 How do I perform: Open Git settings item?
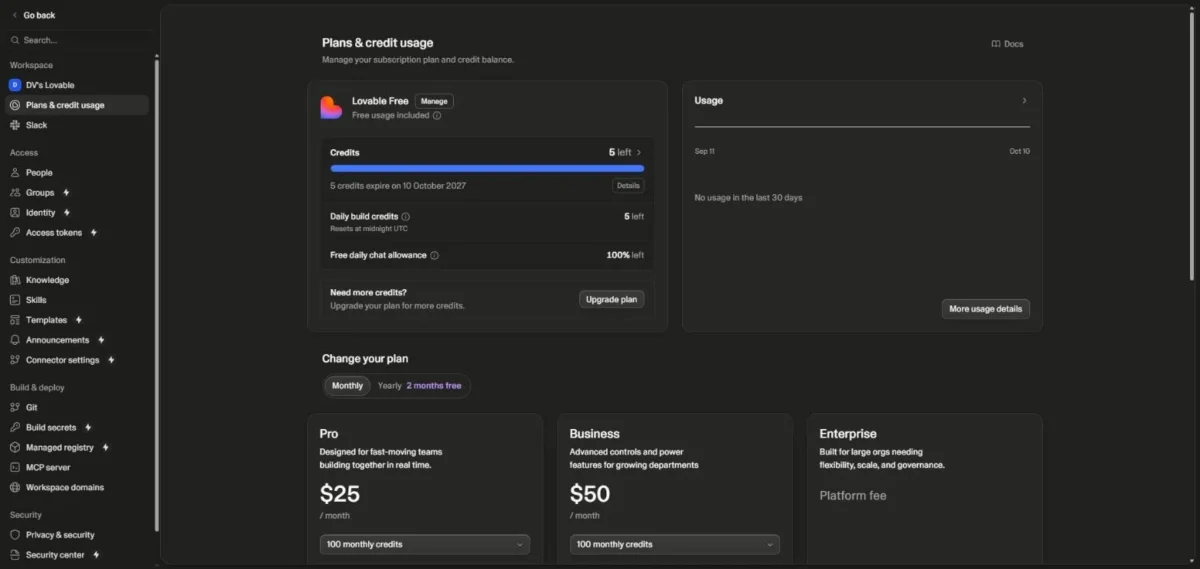tap(78, 407)
